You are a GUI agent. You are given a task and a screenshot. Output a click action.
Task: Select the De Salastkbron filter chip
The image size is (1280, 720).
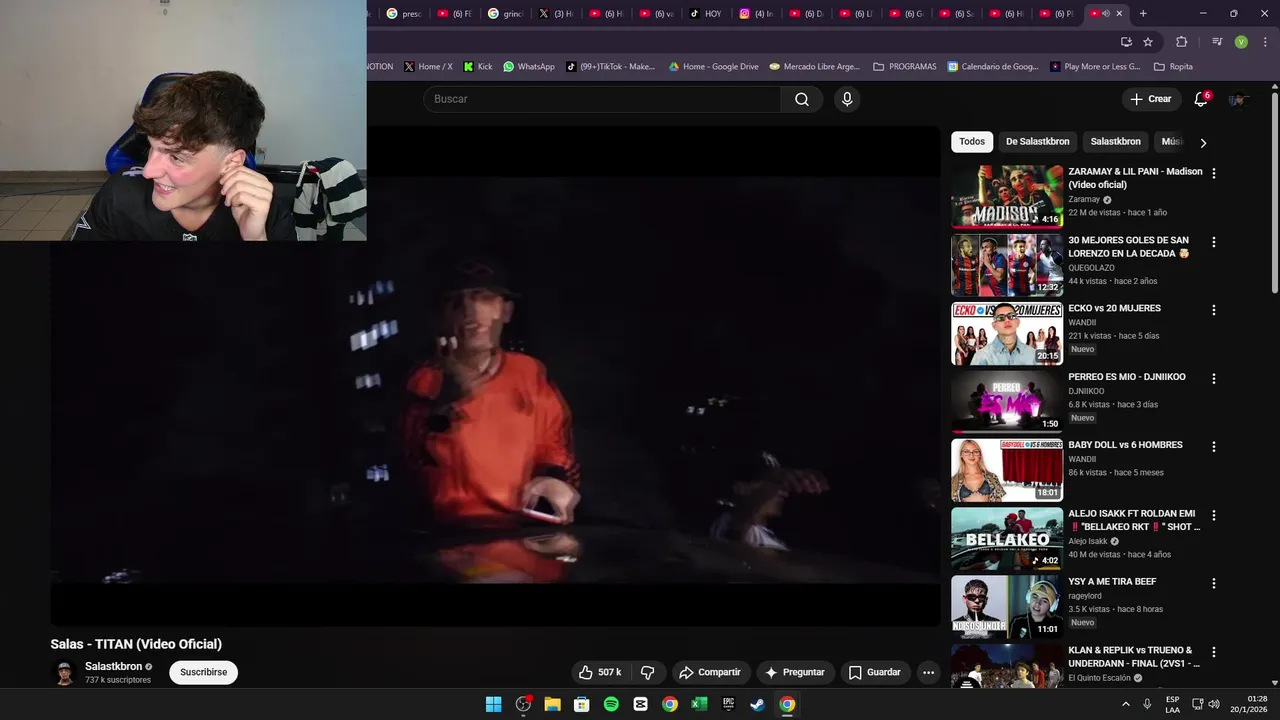click(x=1037, y=141)
